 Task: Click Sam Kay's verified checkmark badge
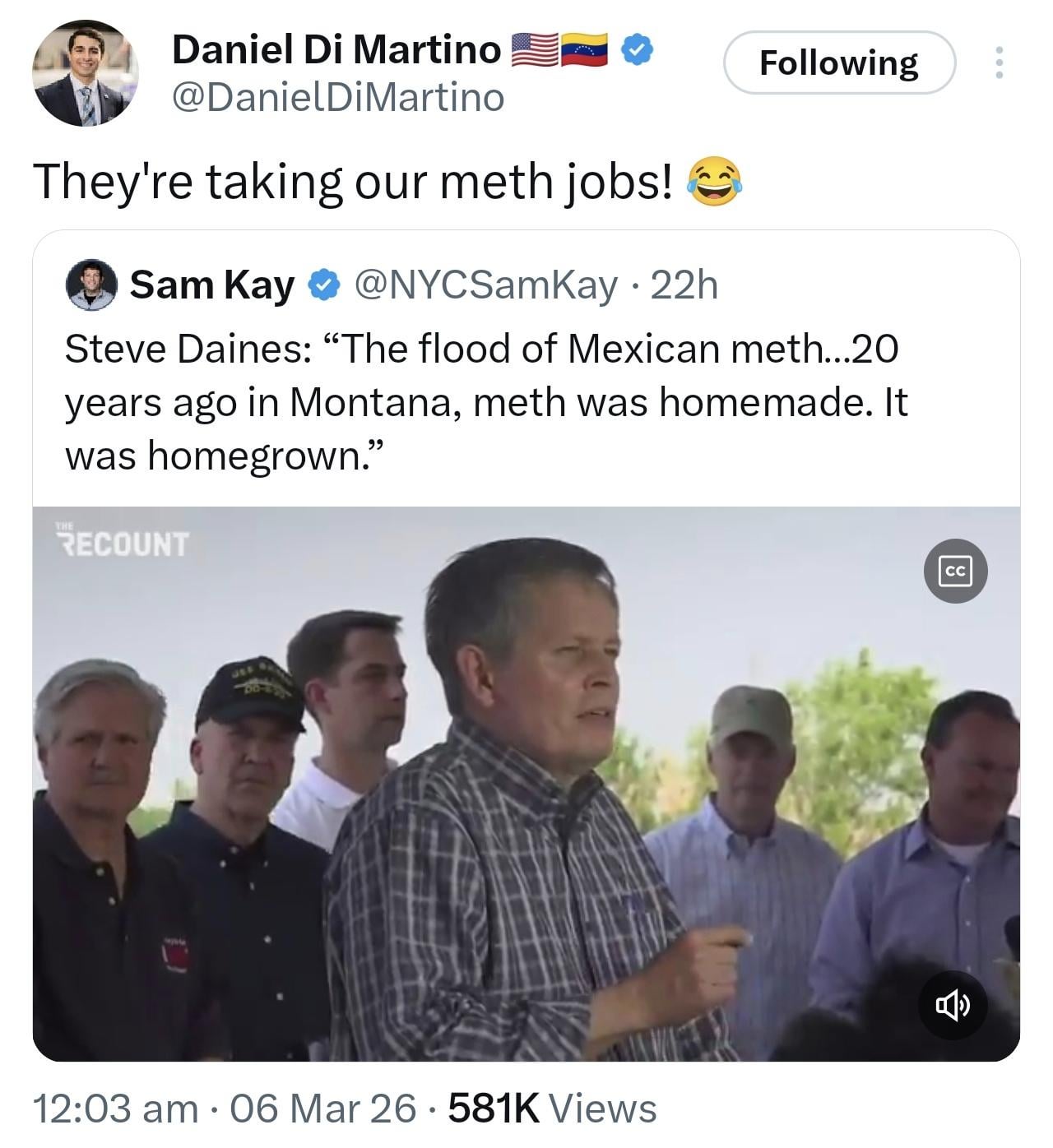point(324,285)
